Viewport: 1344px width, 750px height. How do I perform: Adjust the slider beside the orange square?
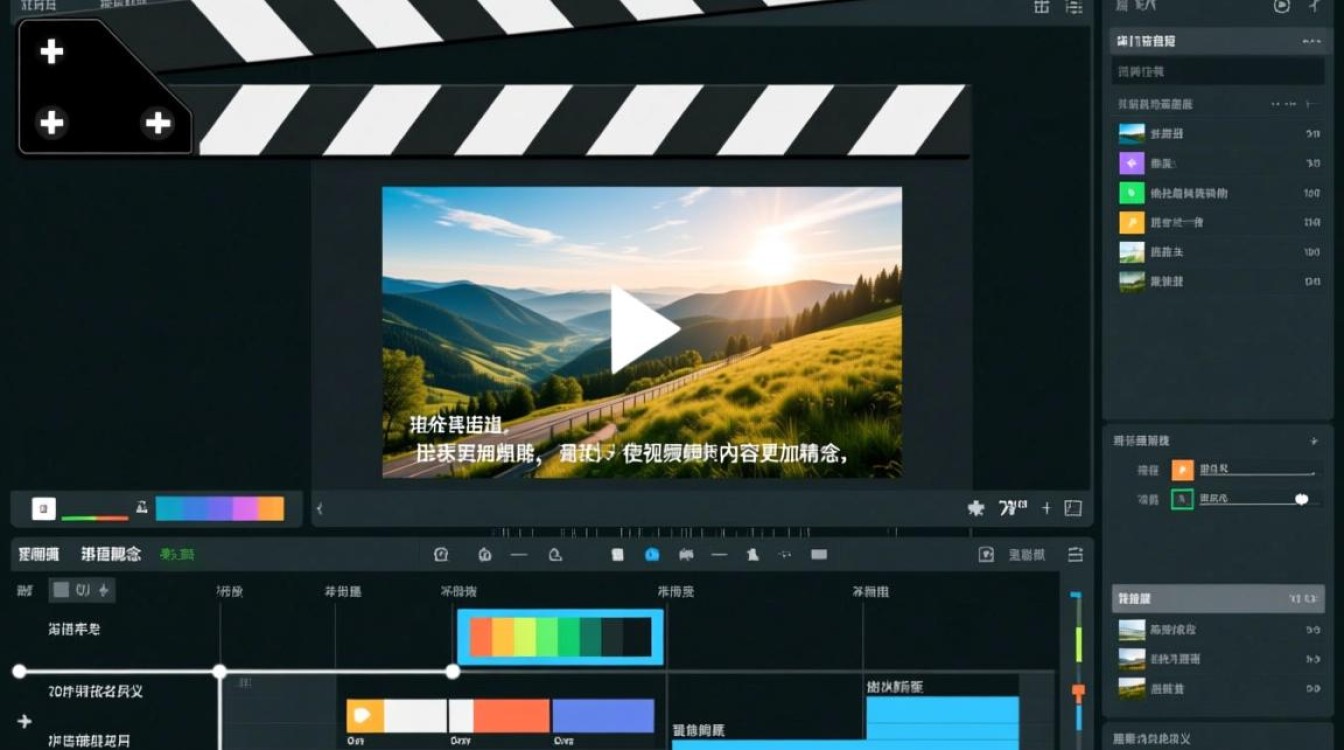click(x=1258, y=474)
